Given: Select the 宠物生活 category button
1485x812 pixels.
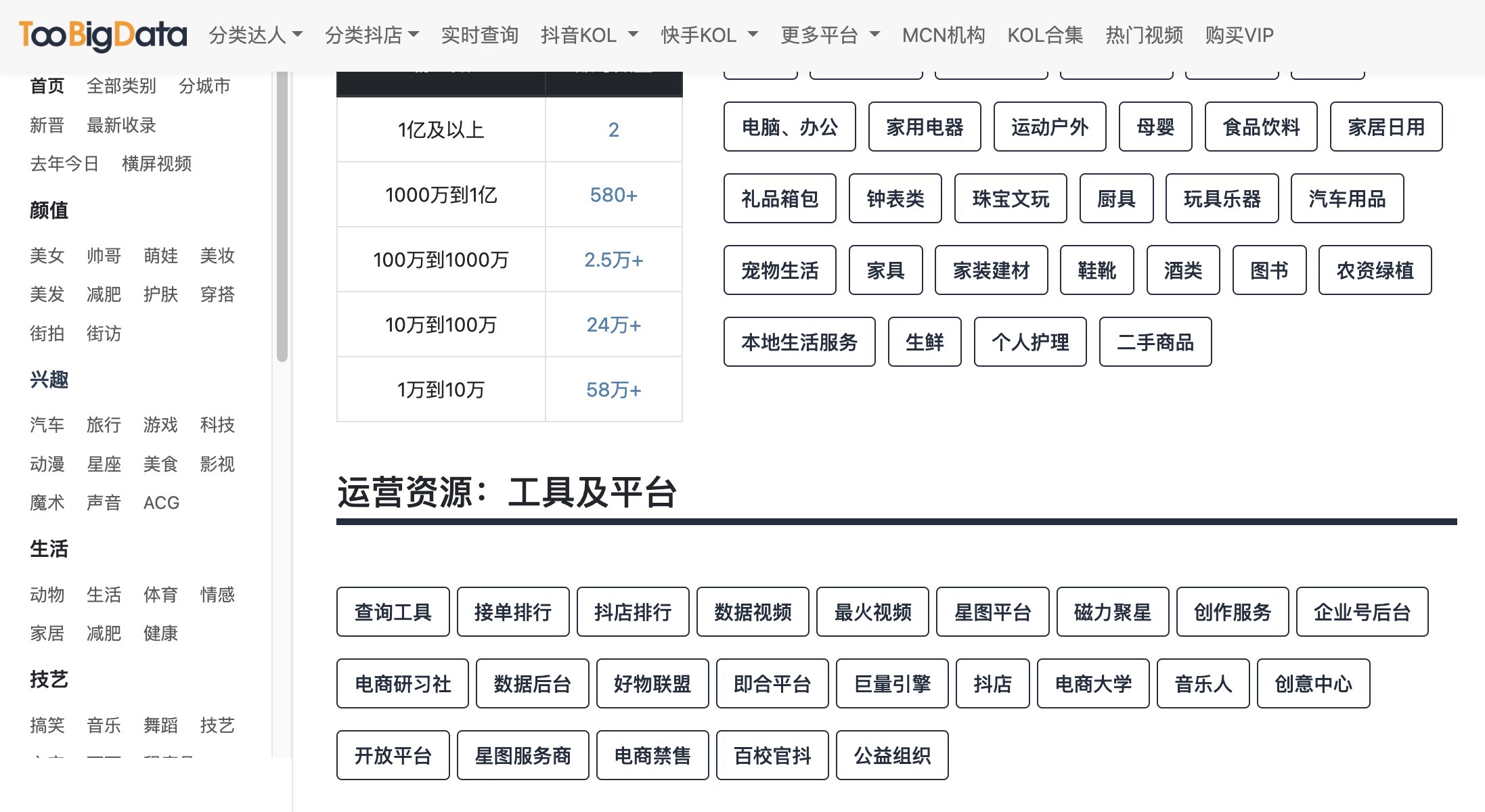Looking at the screenshot, I should click(x=780, y=271).
